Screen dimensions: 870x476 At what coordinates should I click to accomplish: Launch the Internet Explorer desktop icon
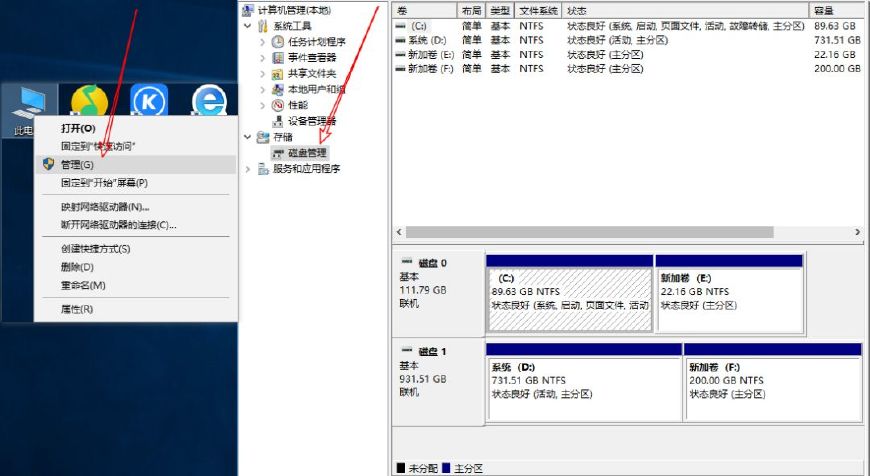pyautogui.click(x=209, y=101)
